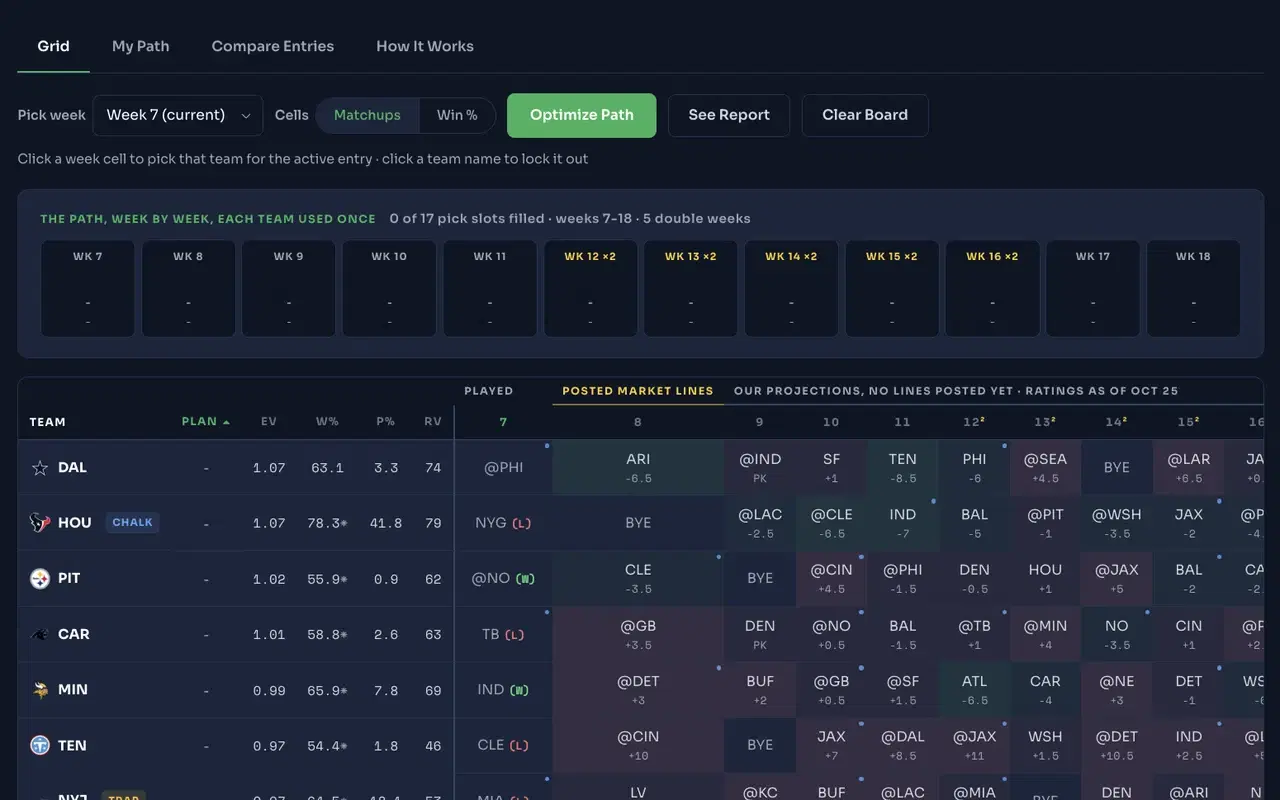
Task: Click the CHALK badge next to HOU
Action: [x=132, y=522]
